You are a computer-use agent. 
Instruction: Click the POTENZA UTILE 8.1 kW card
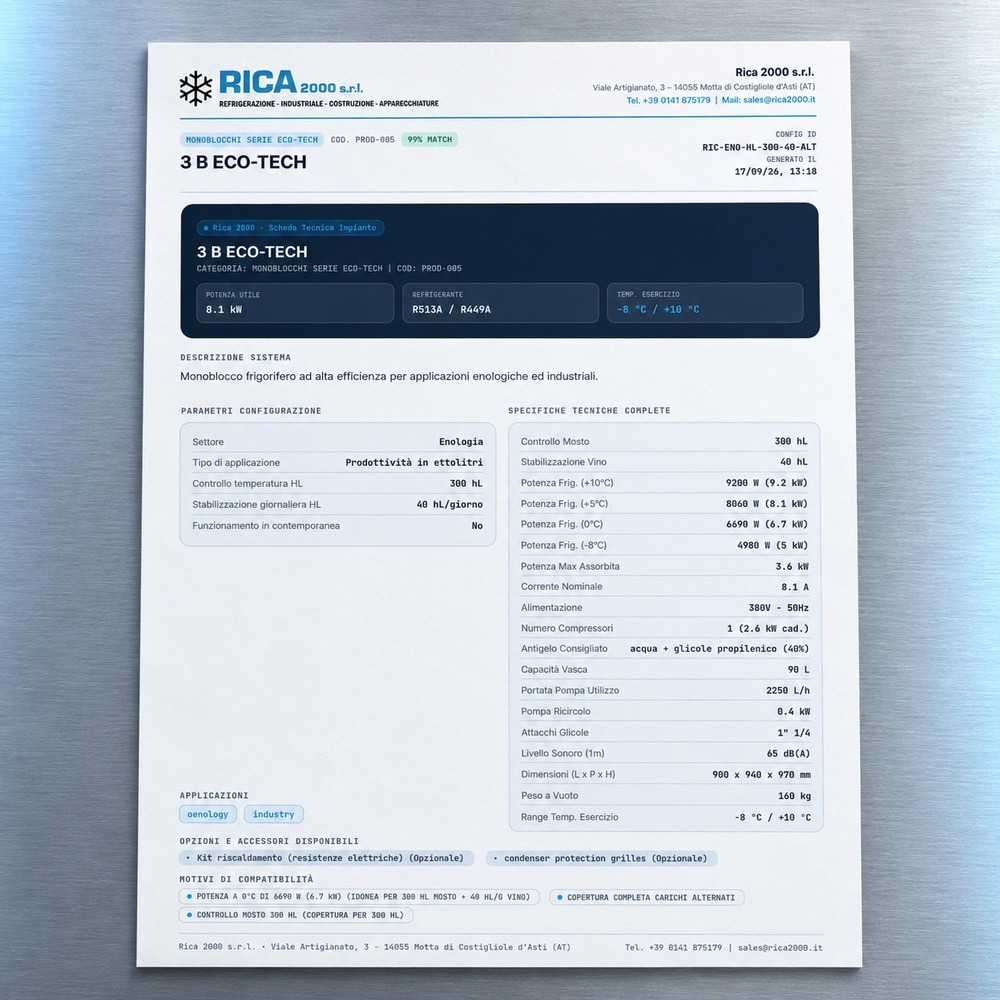pyautogui.click(x=295, y=303)
